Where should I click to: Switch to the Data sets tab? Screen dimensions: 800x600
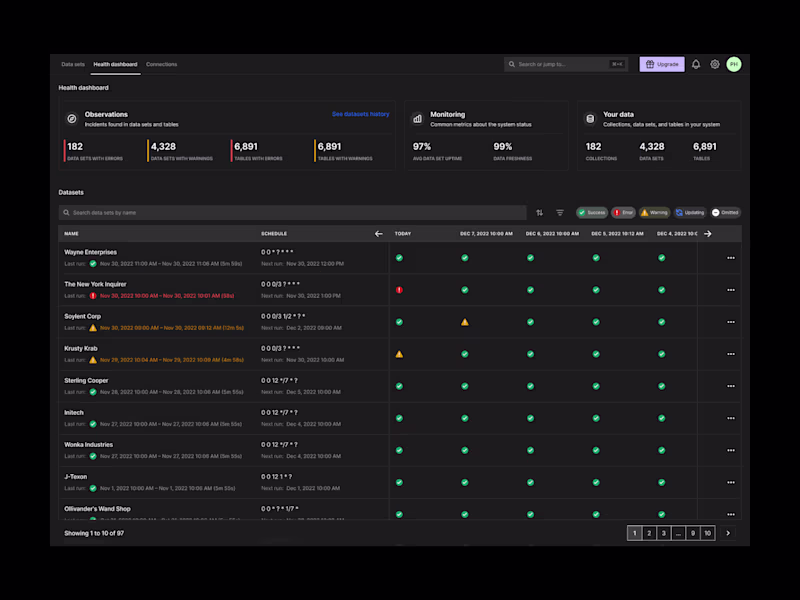pyautogui.click(x=73, y=64)
